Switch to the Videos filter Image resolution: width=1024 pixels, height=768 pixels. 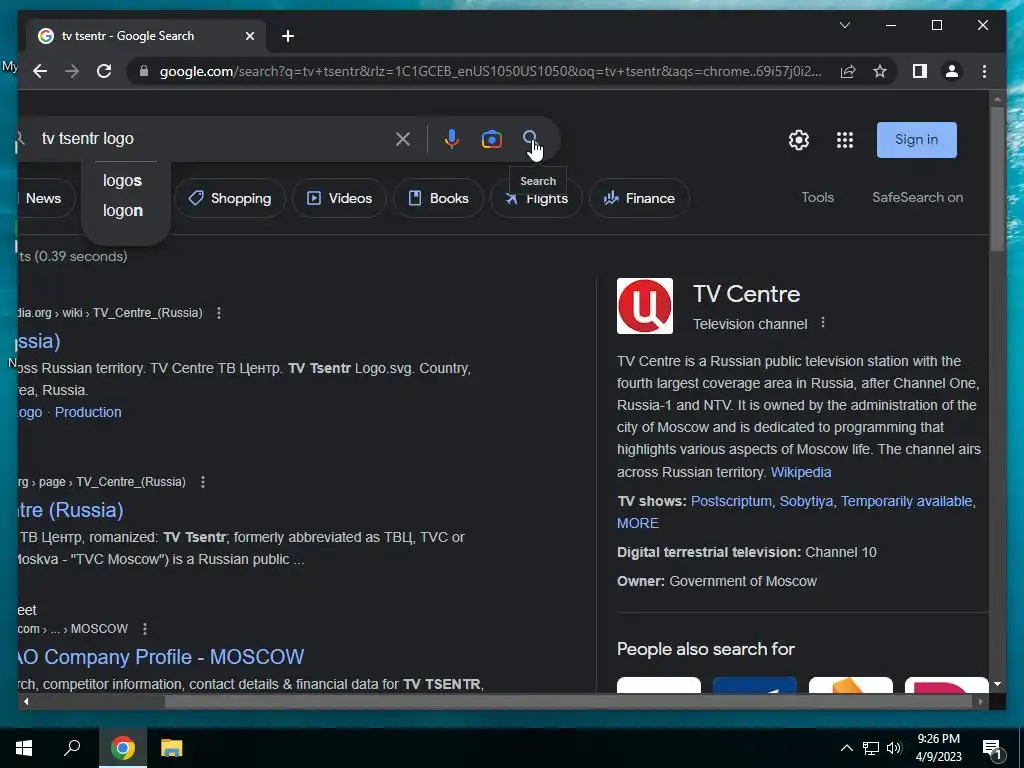tap(339, 198)
